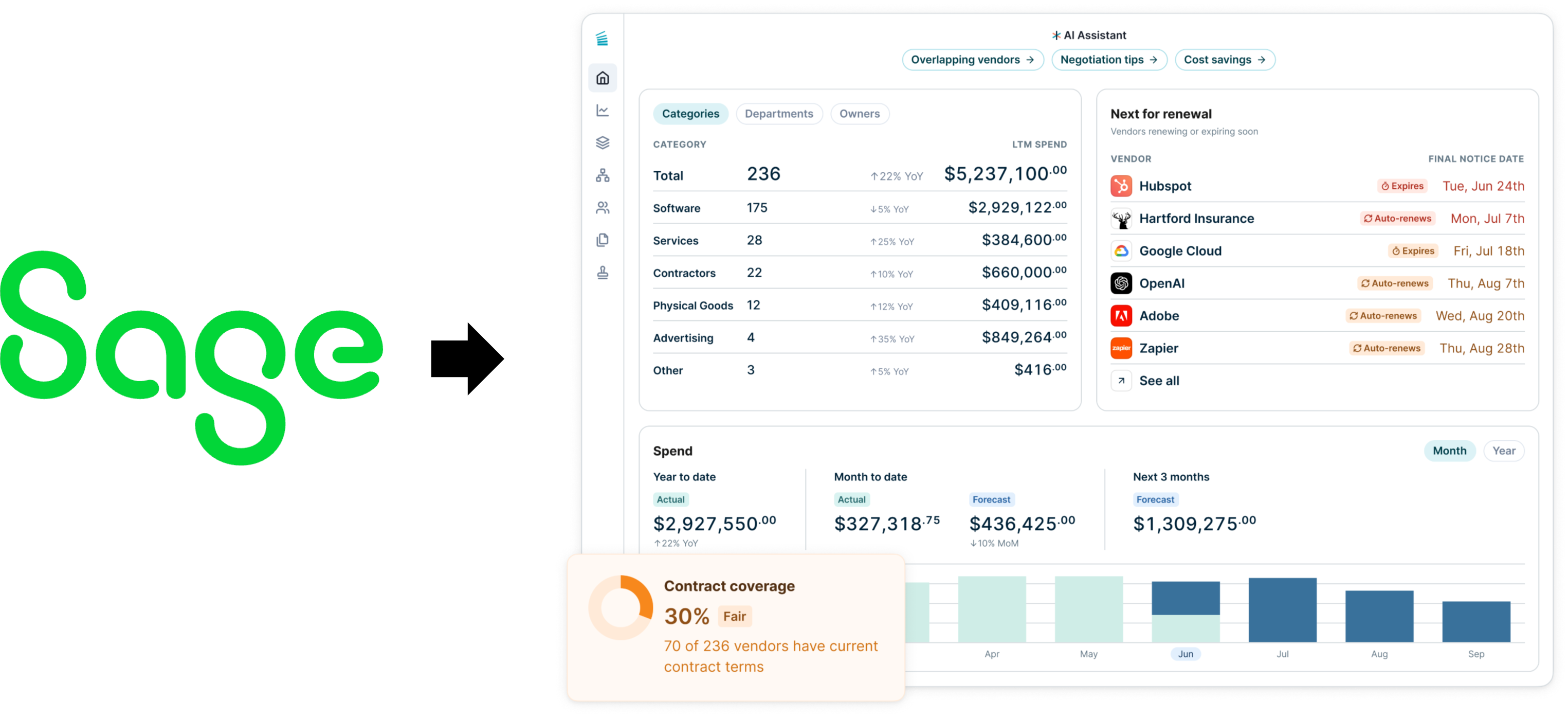Screen dimensions: 1568x718
Task: Open the org hierarchy sidebar icon
Action: pyautogui.click(x=602, y=175)
